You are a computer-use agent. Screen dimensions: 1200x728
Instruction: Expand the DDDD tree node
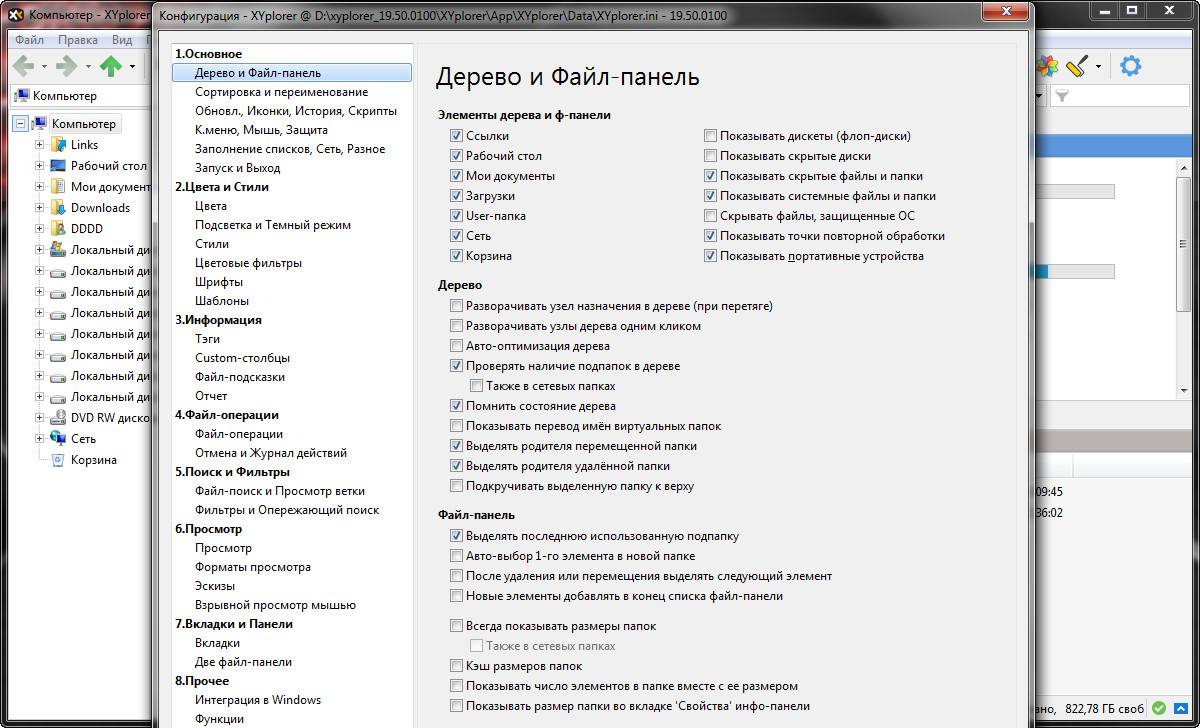pyautogui.click(x=40, y=229)
